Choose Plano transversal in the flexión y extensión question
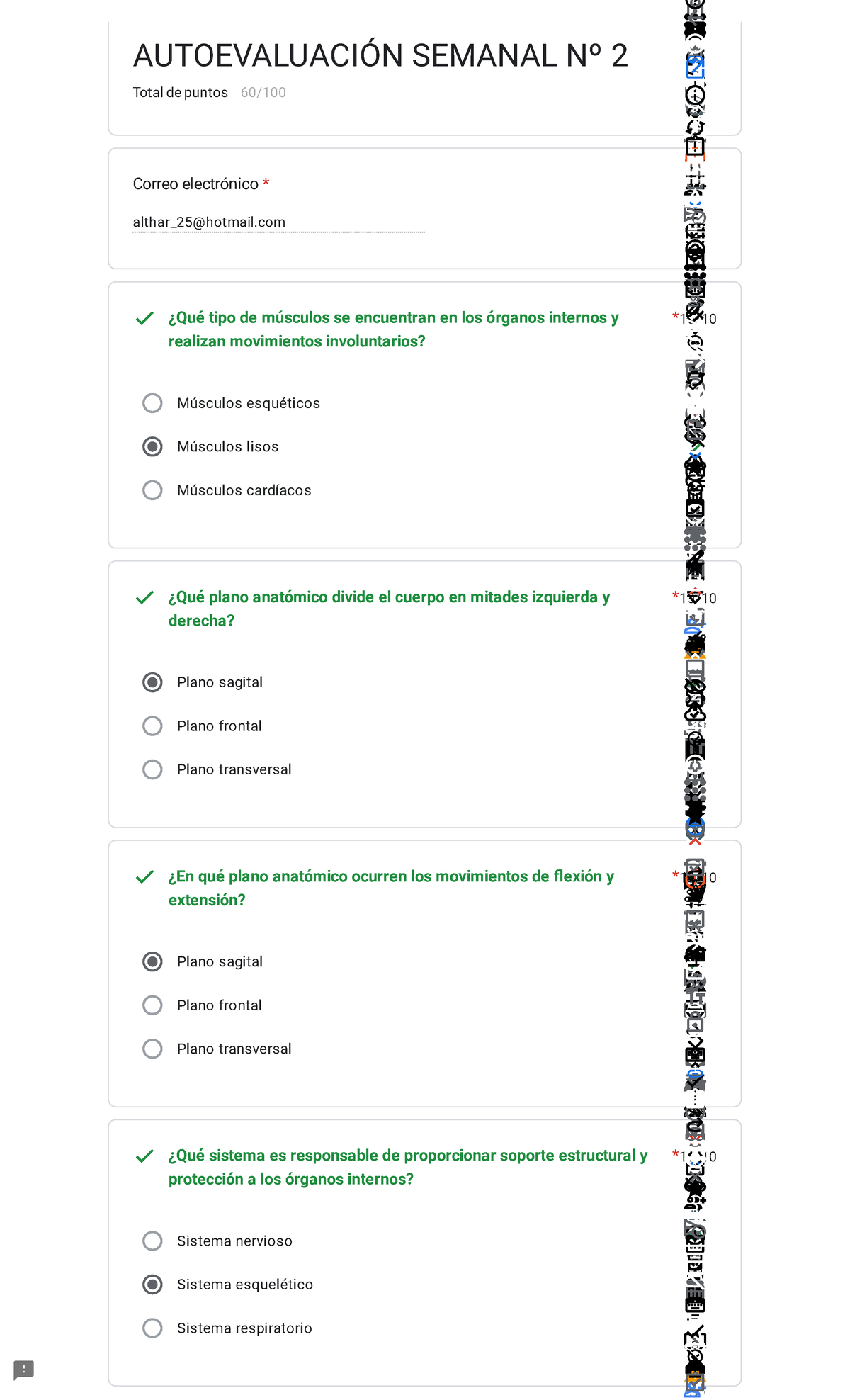The height and width of the screenshot is (1400, 850). click(x=152, y=1049)
